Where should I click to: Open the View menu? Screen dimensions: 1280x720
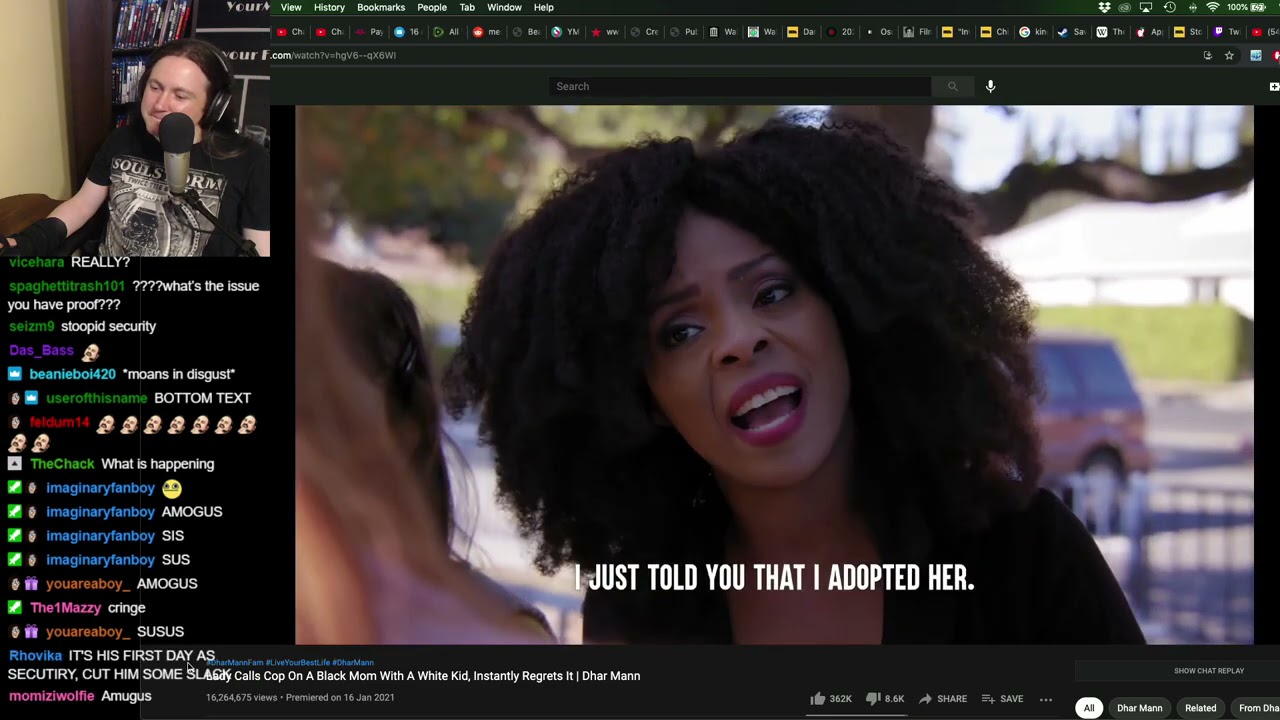[x=291, y=7]
